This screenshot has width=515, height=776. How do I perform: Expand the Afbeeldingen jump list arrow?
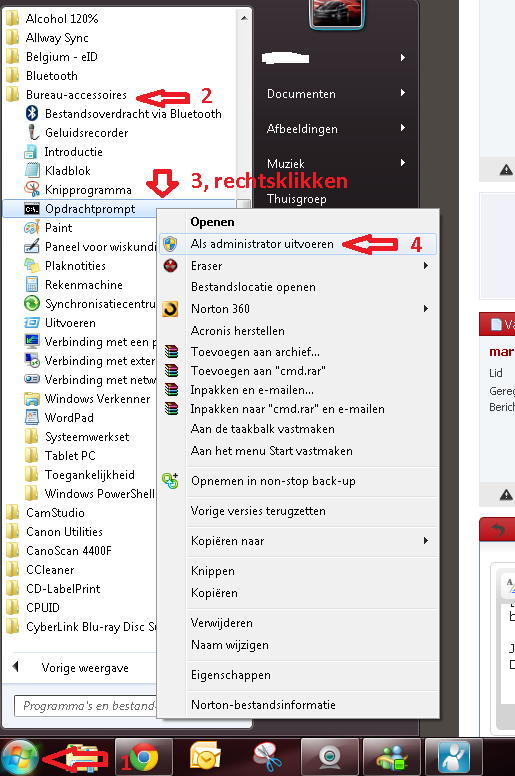click(x=403, y=128)
